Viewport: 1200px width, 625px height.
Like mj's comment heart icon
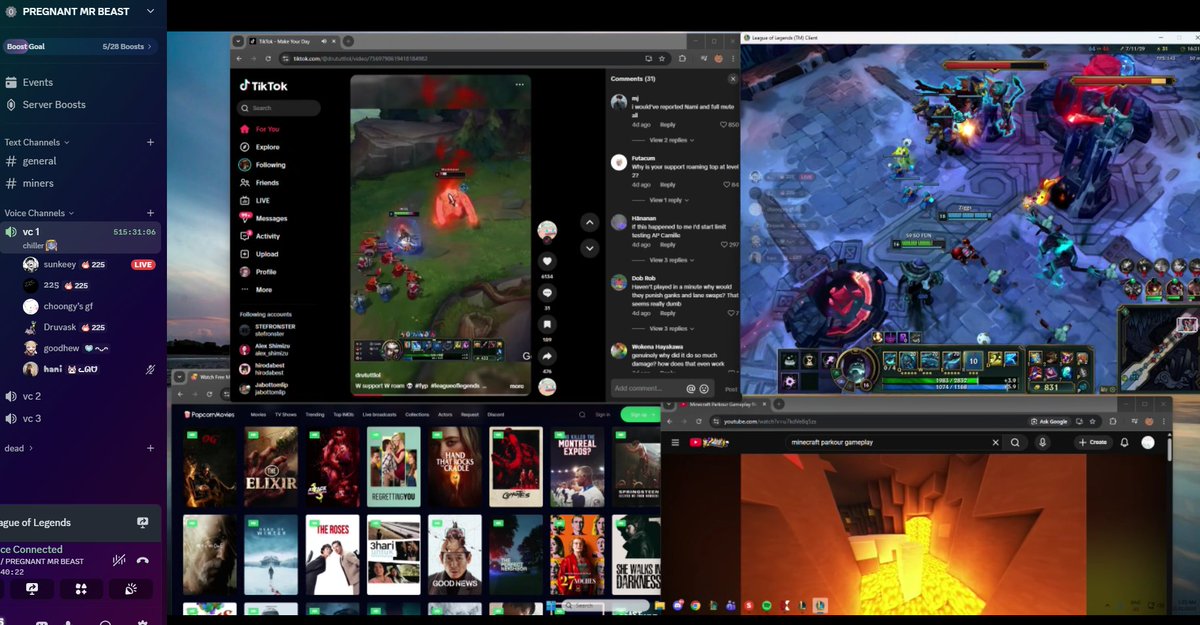pos(724,125)
